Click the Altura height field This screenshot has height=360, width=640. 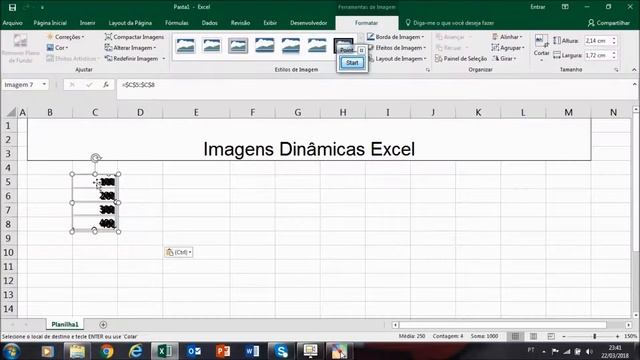pos(598,41)
